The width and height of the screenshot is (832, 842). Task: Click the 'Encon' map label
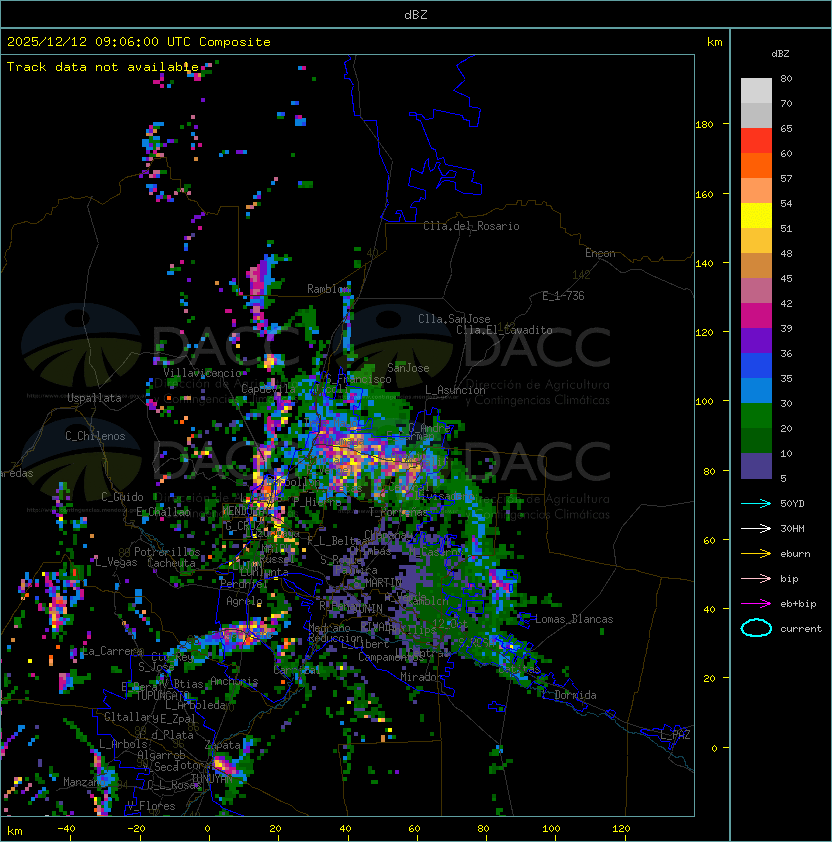600,253
